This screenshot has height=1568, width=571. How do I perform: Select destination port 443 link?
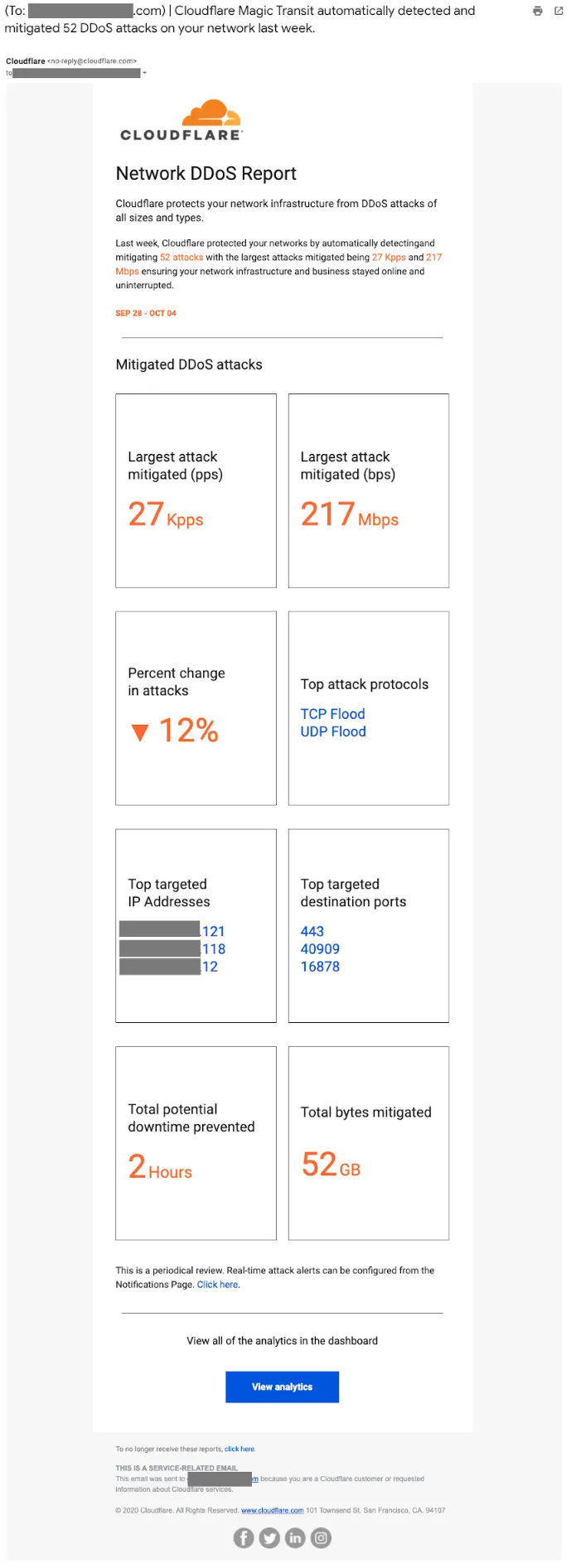312,930
